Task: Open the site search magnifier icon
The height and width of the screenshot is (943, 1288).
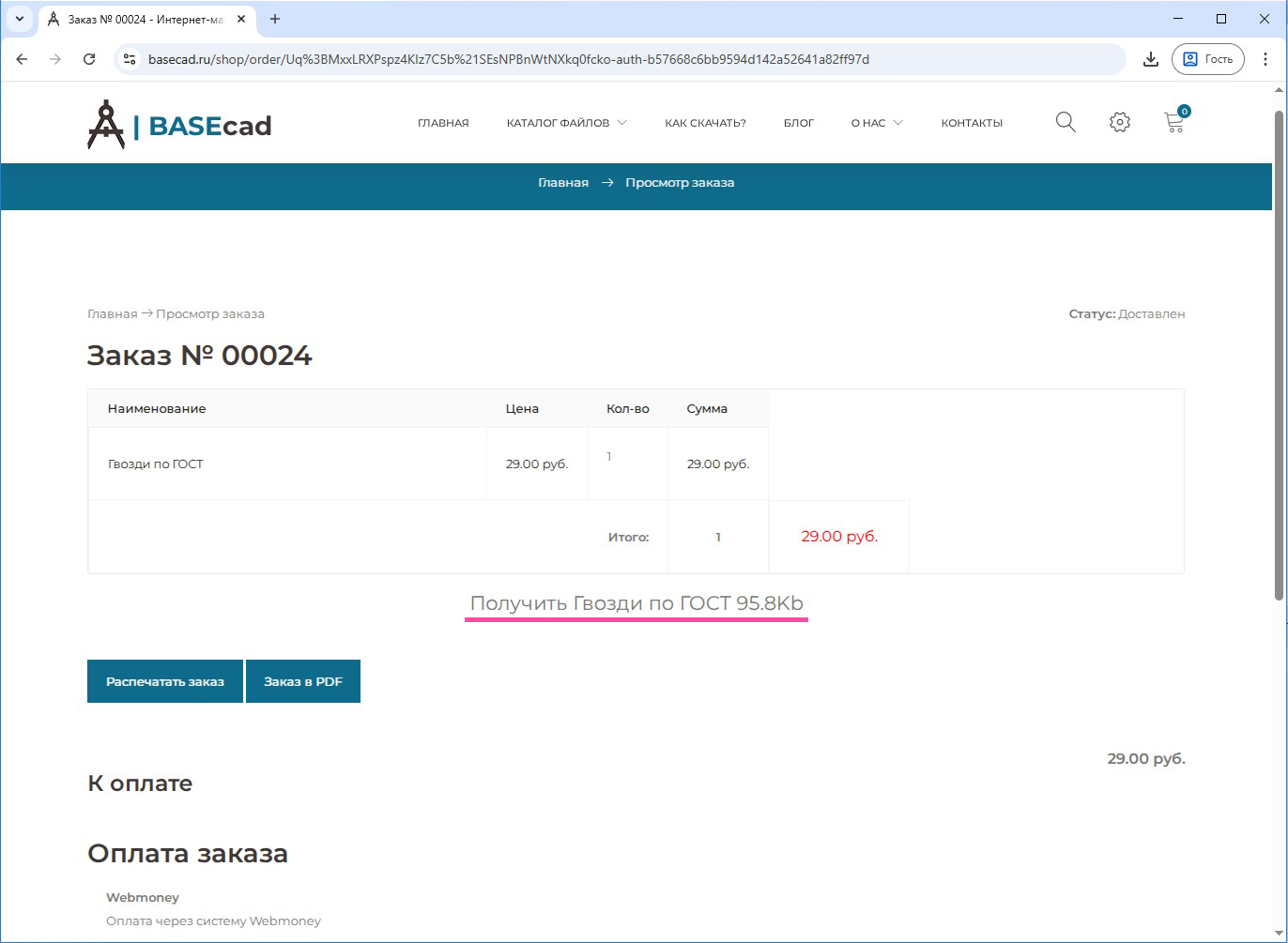Action: (1066, 122)
